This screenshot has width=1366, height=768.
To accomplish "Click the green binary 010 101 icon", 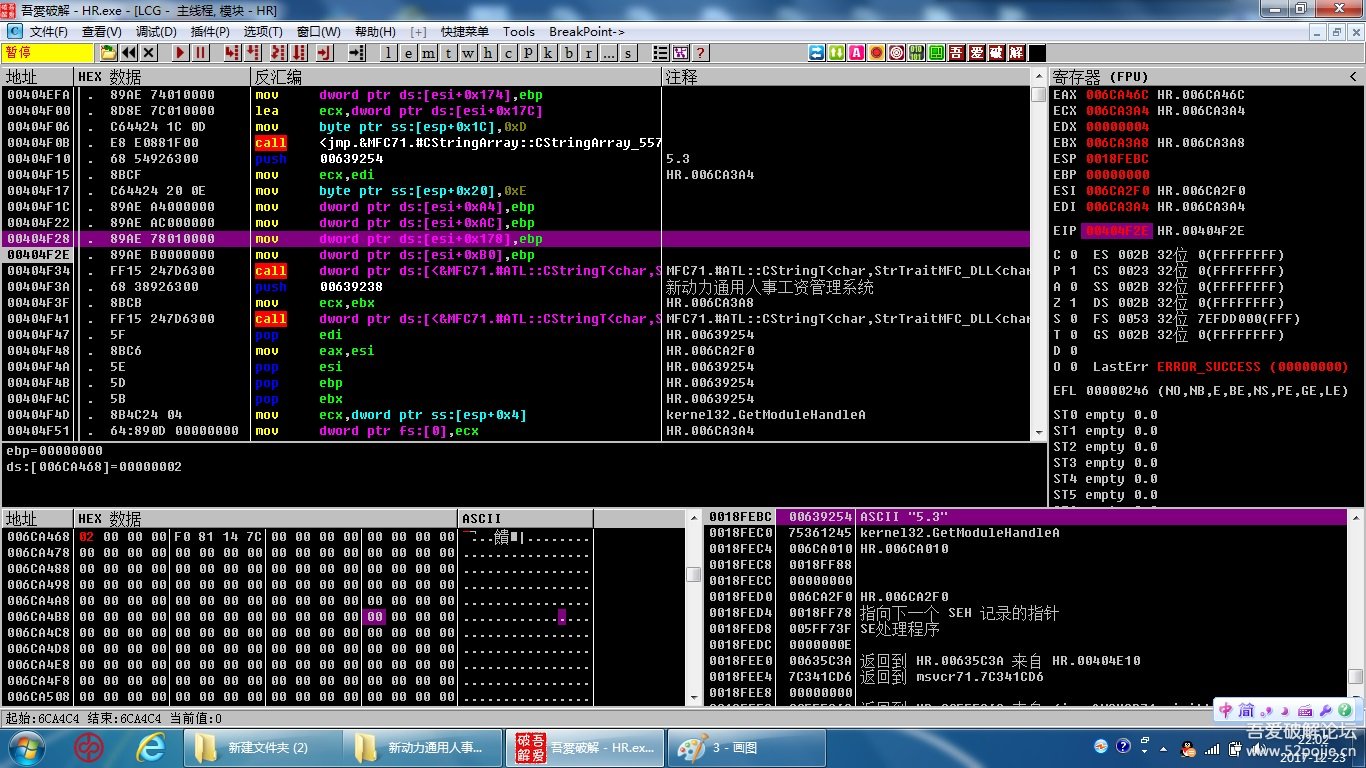I will tap(917, 53).
